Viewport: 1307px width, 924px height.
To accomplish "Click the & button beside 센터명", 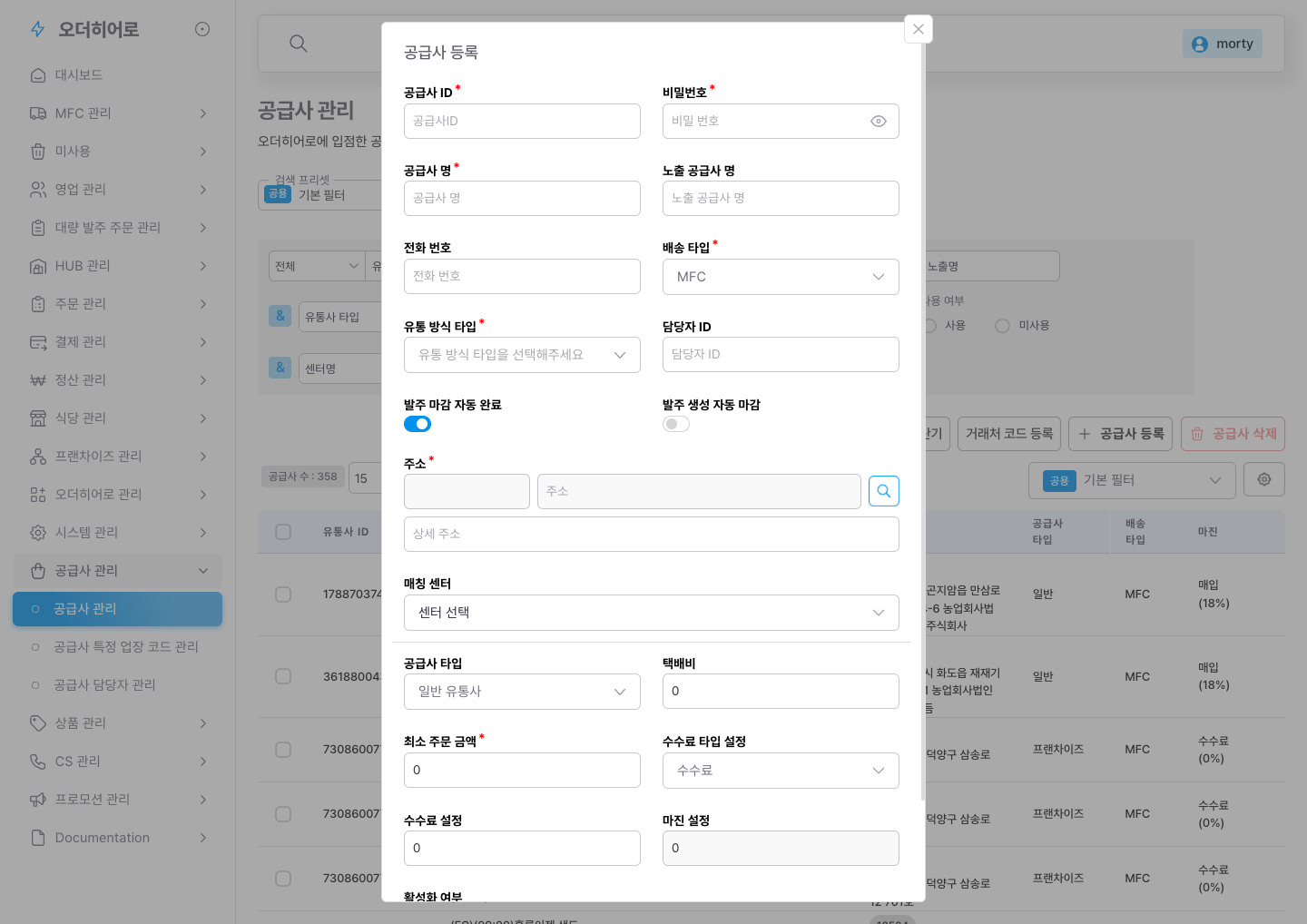I will (280, 368).
